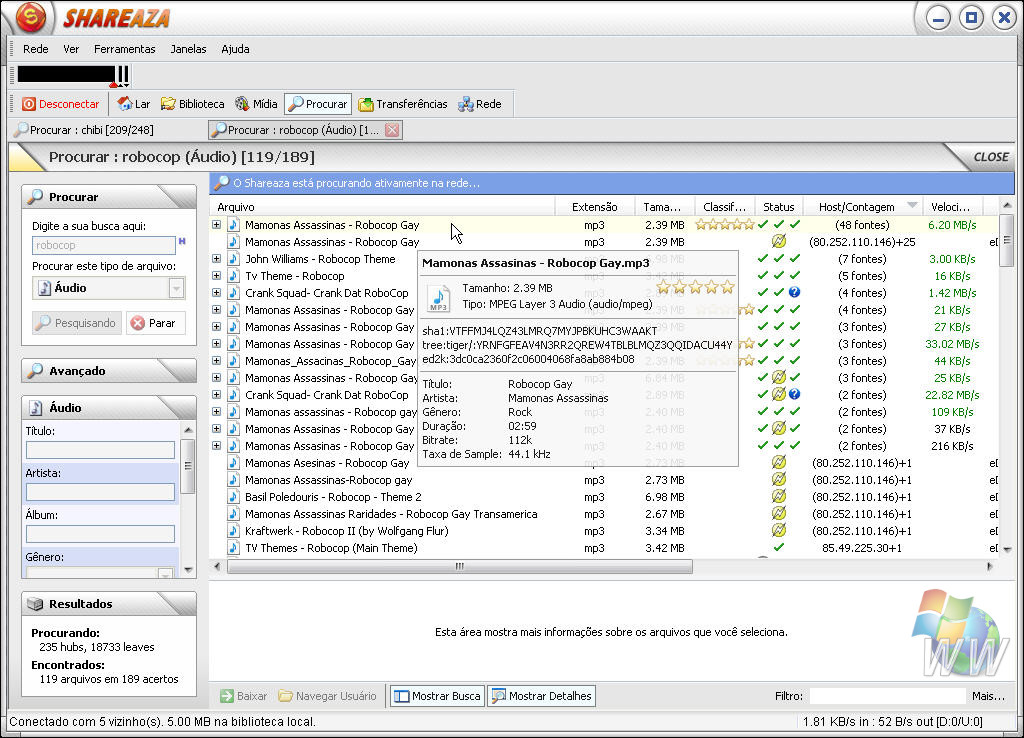Click the Desconectar toolbar button

click(61, 104)
